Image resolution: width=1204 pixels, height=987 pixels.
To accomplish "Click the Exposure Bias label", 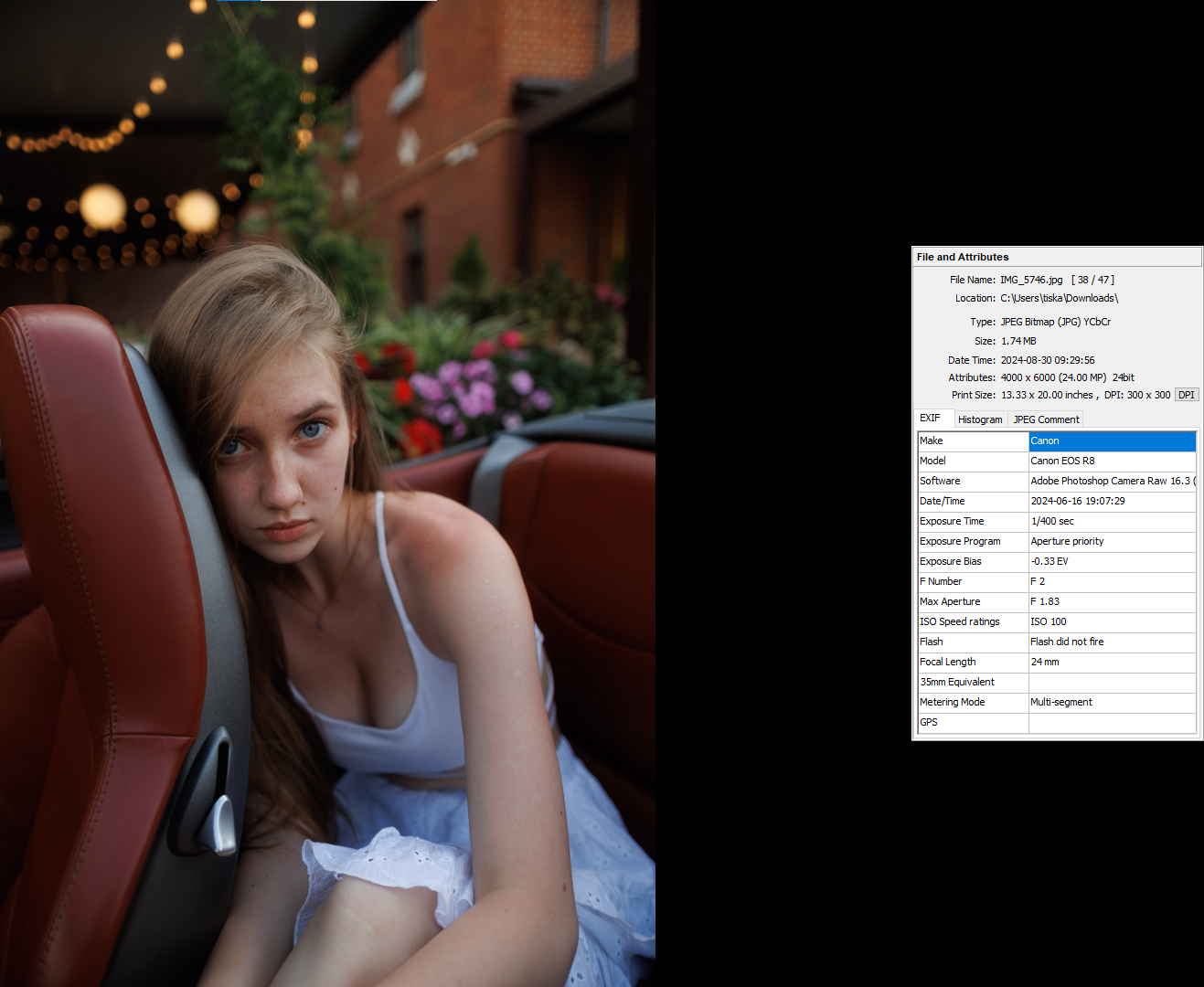I will point(973,561).
